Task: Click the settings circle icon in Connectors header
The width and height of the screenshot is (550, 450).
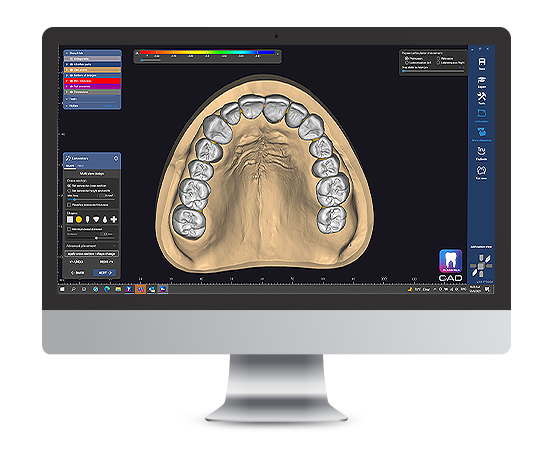Action: pyautogui.click(x=116, y=159)
